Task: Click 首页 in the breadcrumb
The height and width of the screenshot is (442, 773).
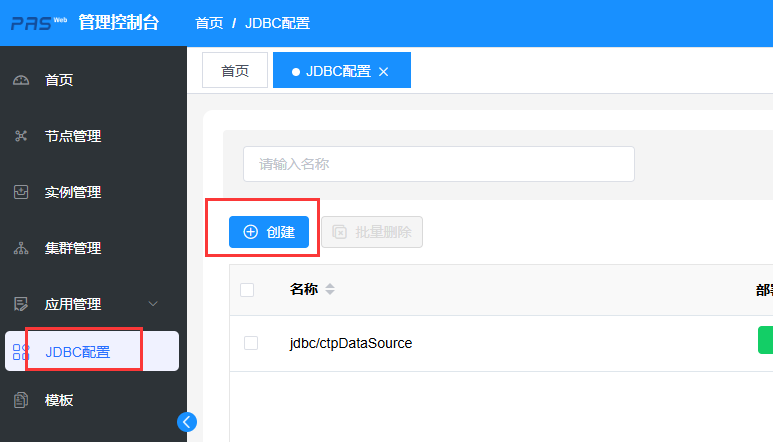Action: coord(209,23)
